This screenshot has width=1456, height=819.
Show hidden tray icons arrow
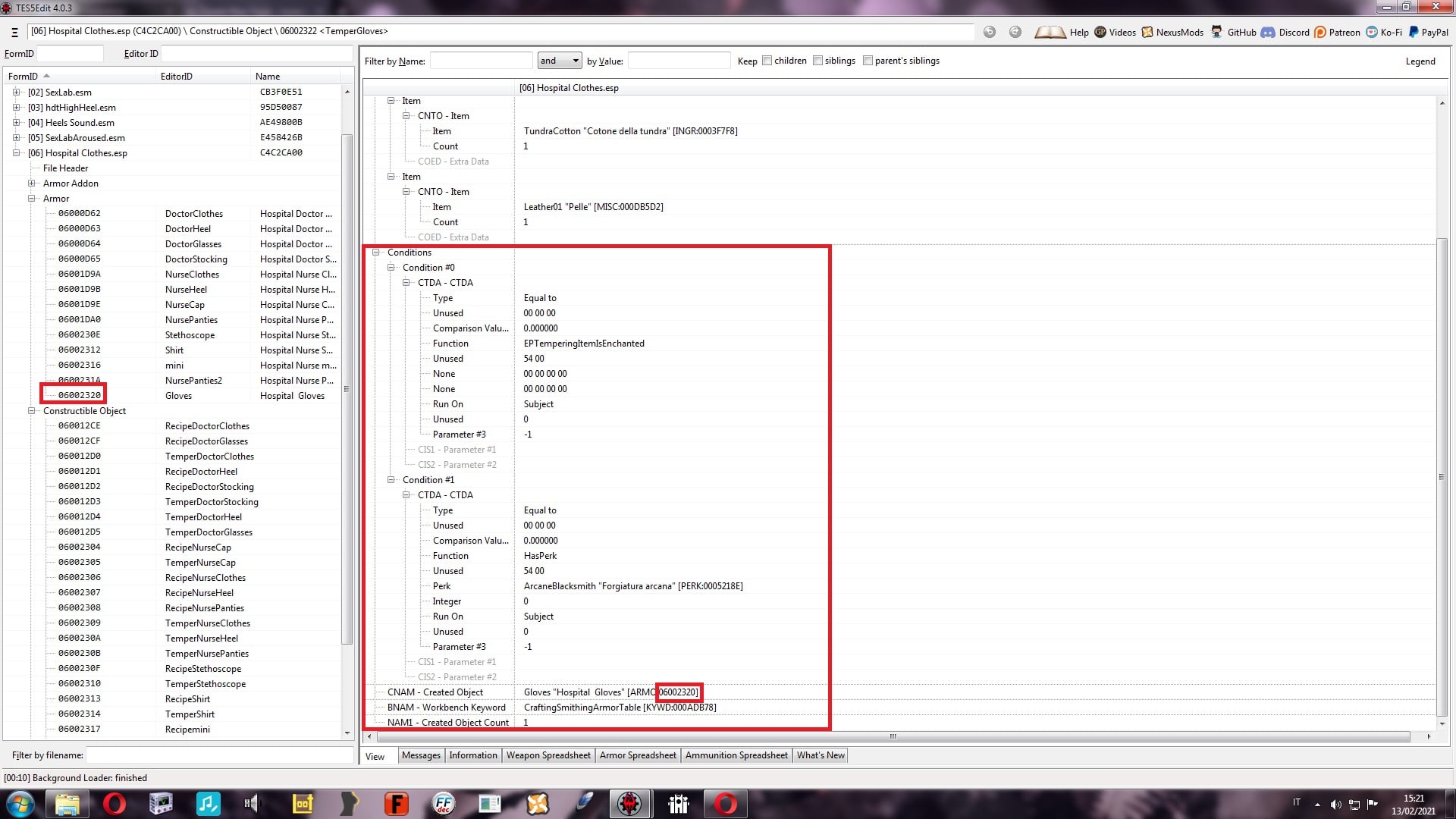click(1317, 805)
